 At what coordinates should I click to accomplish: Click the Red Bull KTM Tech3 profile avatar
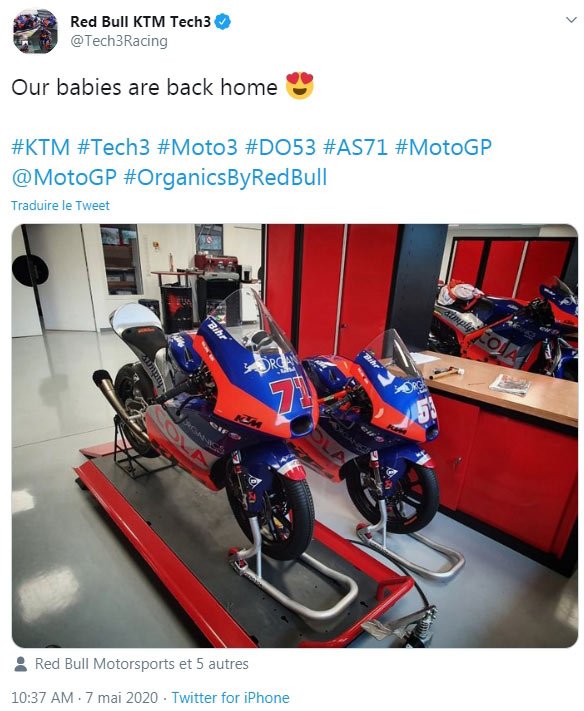click(35, 31)
